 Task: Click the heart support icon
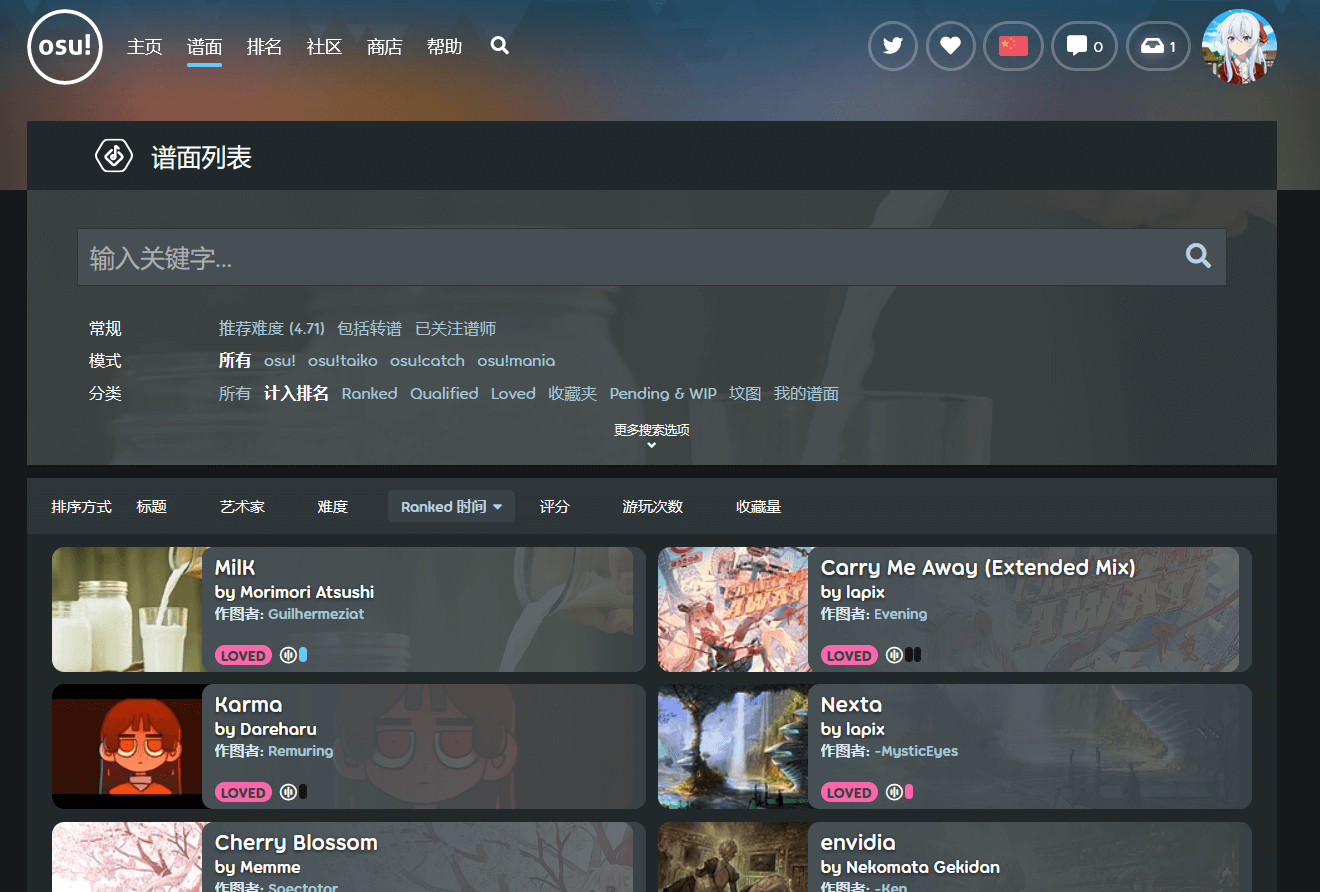pyautogui.click(x=951, y=46)
